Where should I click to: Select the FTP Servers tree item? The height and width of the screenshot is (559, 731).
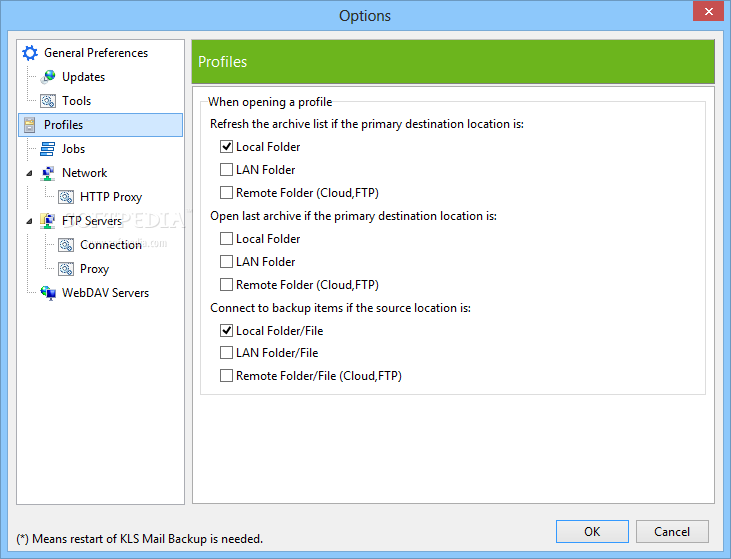point(92,221)
